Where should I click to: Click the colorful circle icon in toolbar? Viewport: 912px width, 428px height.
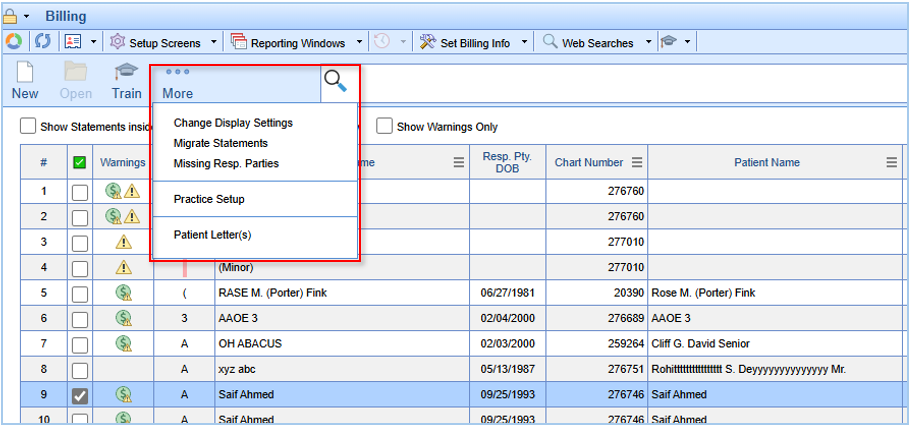pos(13,42)
